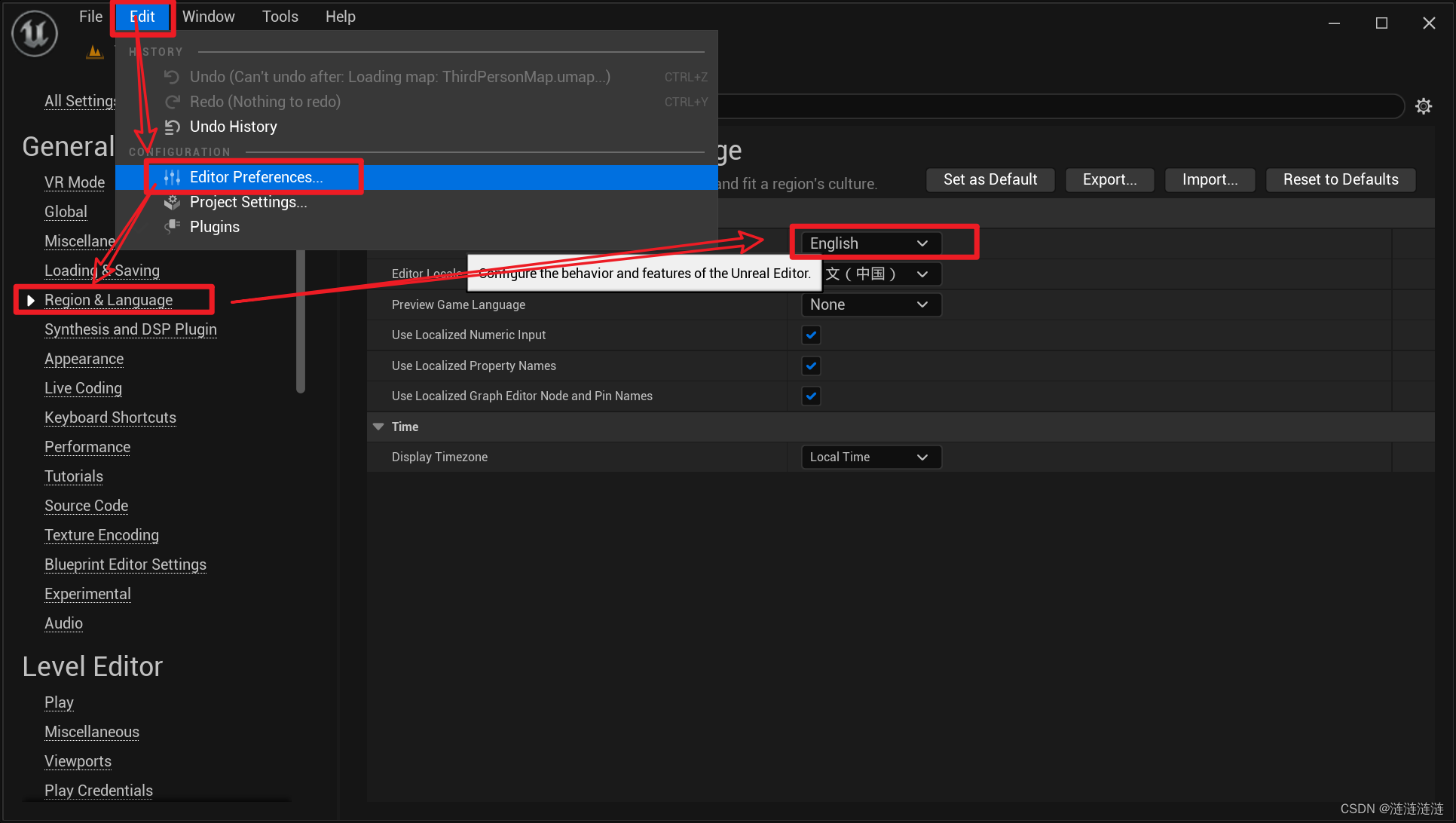The height and width of the screenshot is (823, 1456).
Task: Open the settings gear beside the search bar
Action: click(x=1423, y=106)
